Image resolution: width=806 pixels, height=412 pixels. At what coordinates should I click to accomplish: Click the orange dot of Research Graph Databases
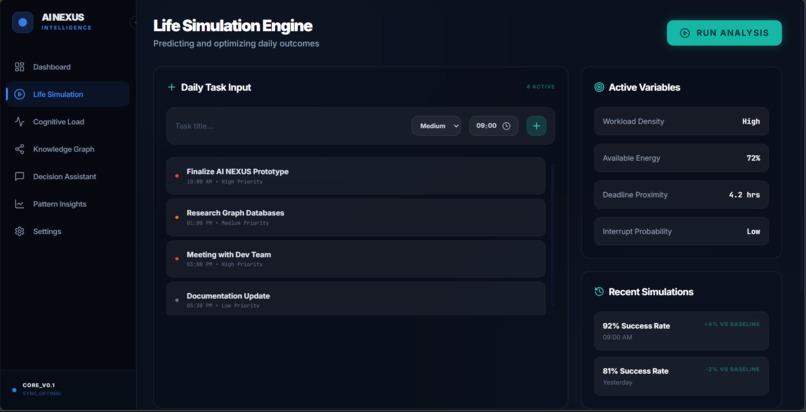point(177,217)
